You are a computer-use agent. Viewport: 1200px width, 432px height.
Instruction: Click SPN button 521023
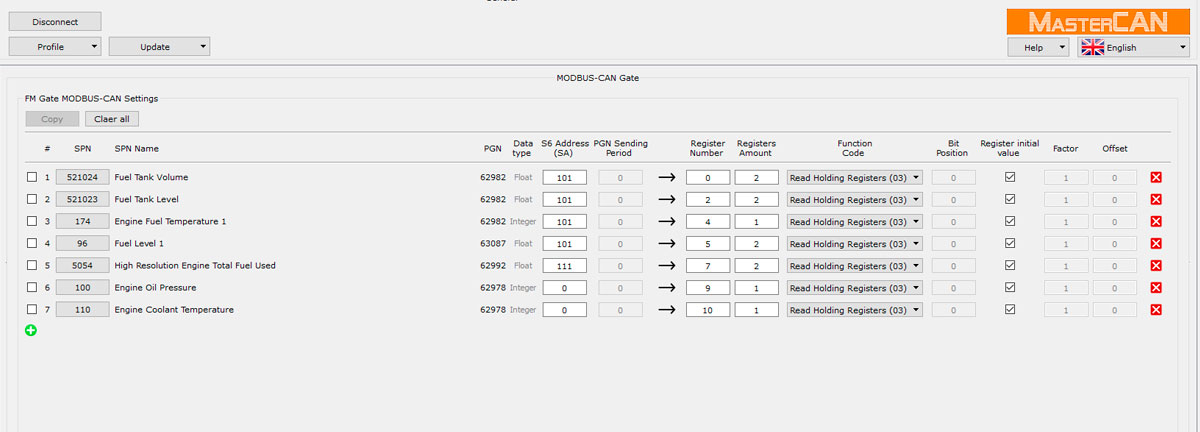(x=82, y=199)
